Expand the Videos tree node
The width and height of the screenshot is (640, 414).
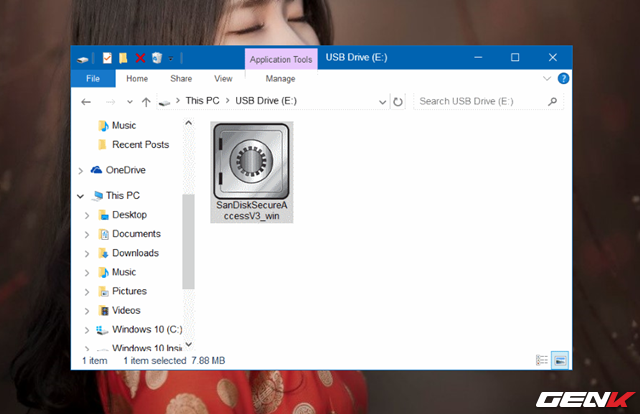point(87,311)
